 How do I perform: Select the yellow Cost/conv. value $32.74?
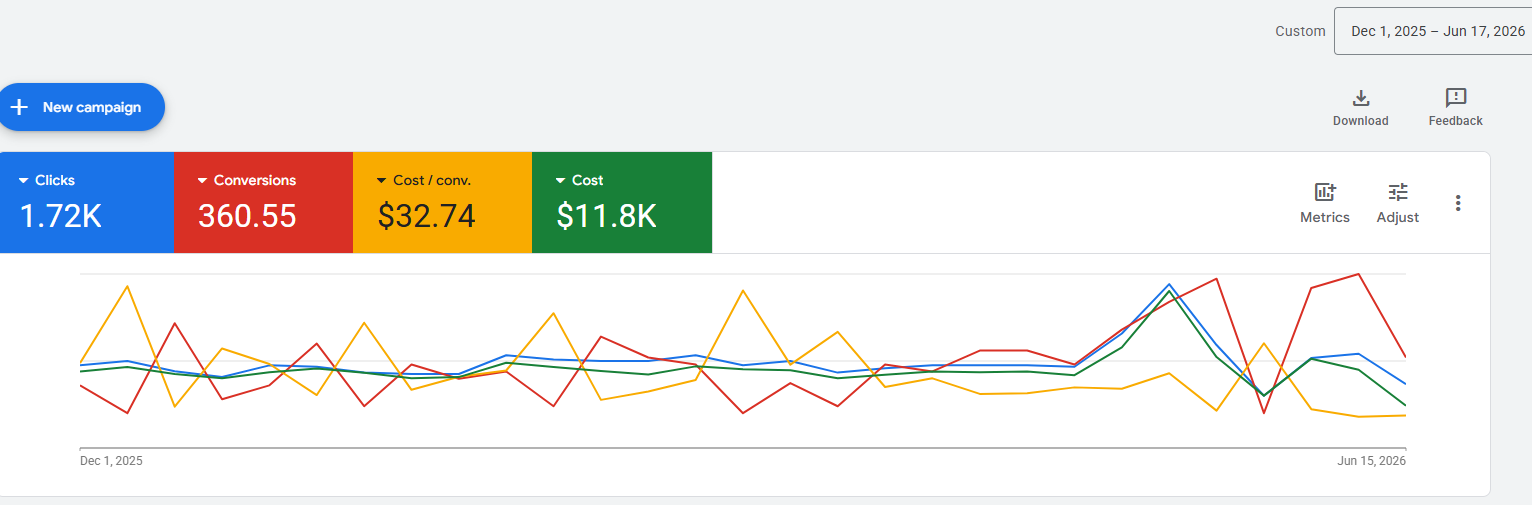coord(426,216)
